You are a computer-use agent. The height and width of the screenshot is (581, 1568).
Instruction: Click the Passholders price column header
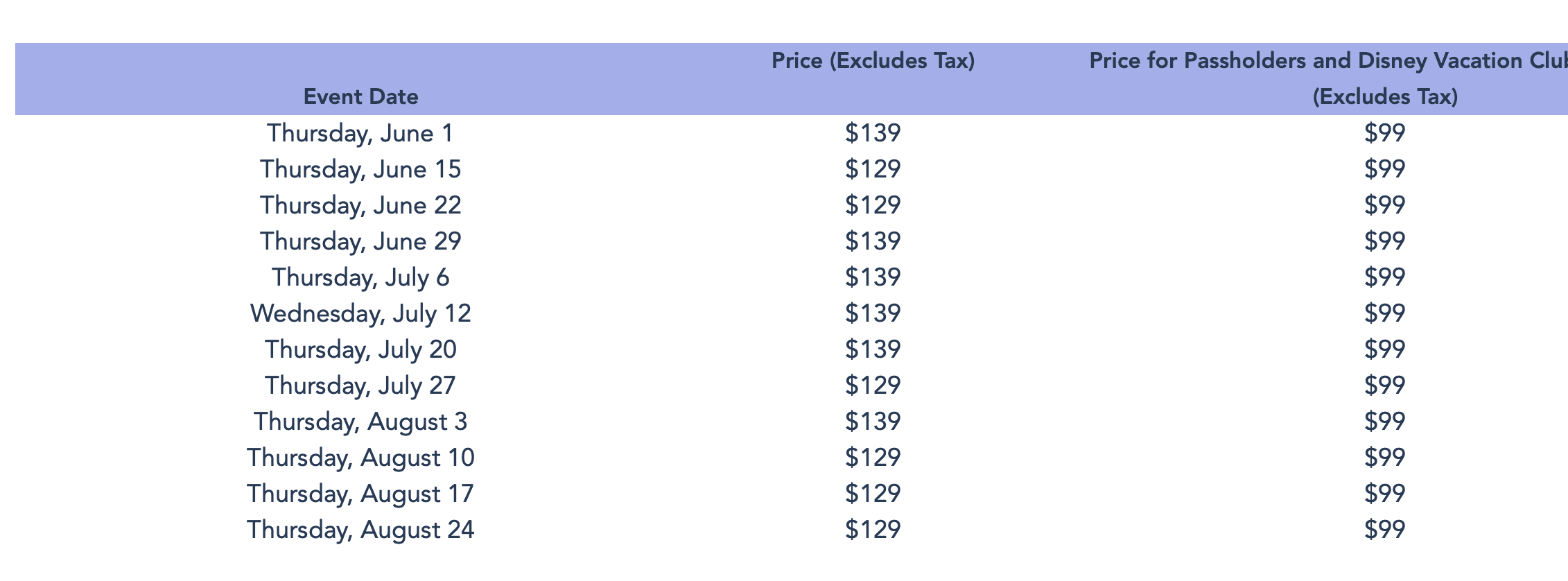[1328, 78]
